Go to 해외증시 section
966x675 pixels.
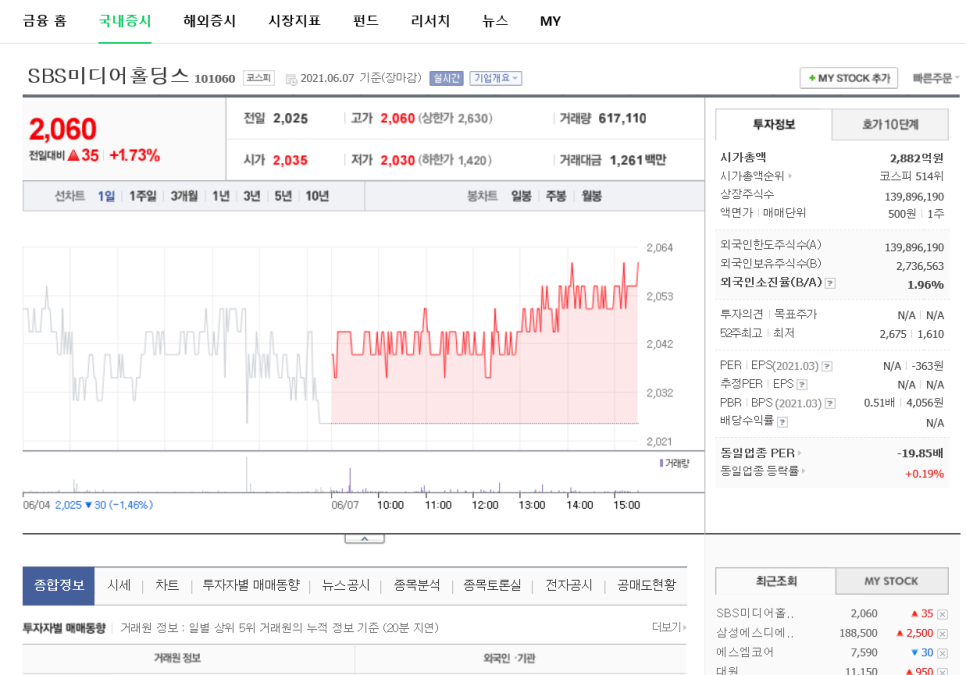point(209,21)
